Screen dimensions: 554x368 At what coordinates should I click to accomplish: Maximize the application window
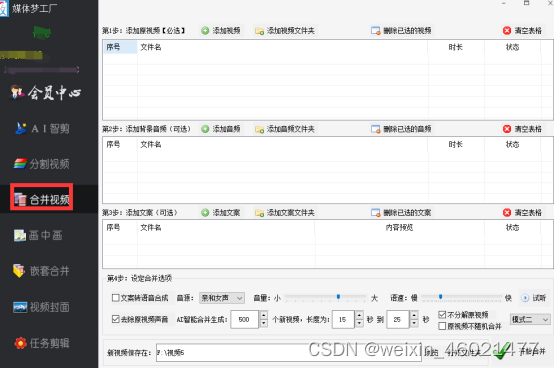(x=526, y=3)
